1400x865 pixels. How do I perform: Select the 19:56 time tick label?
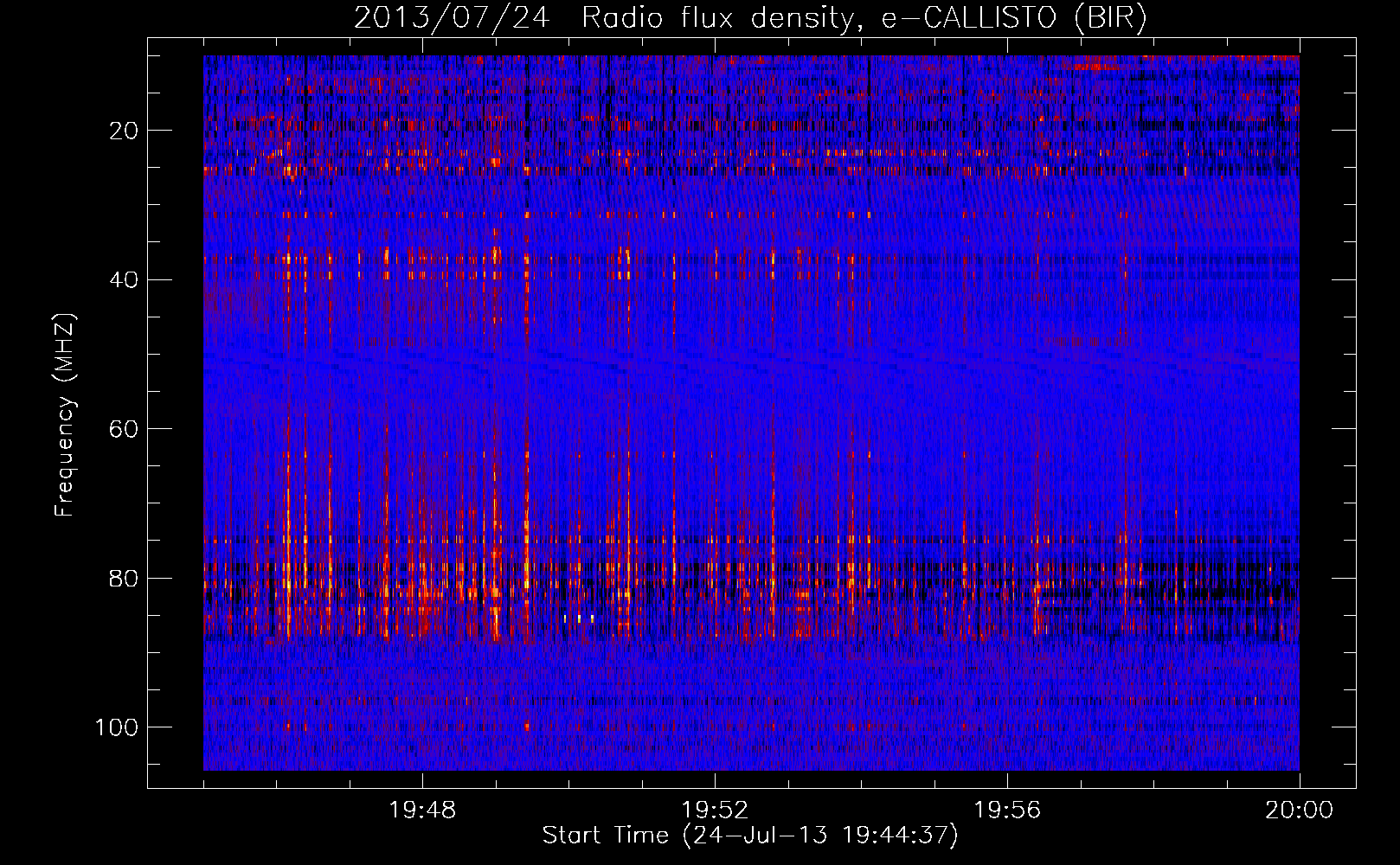click(1007, 811)
